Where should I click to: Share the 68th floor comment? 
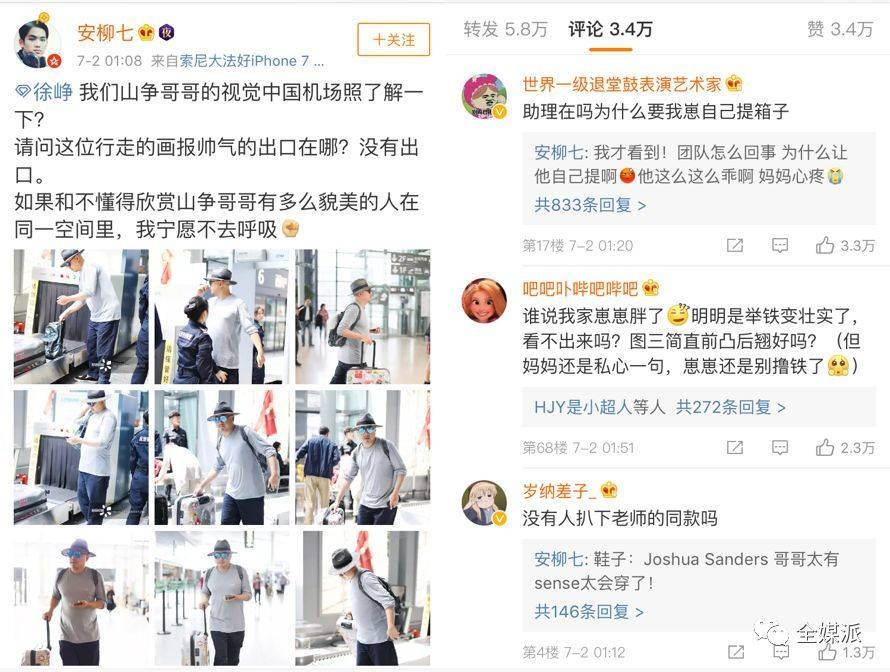pos(735,447)
